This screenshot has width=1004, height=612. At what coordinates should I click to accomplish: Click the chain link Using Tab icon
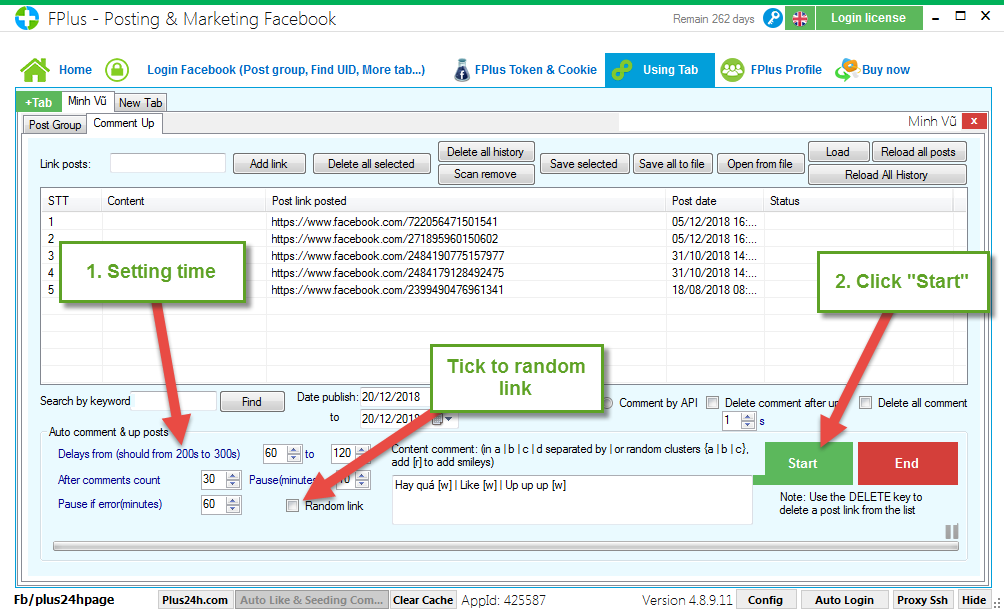coord(622,70)
